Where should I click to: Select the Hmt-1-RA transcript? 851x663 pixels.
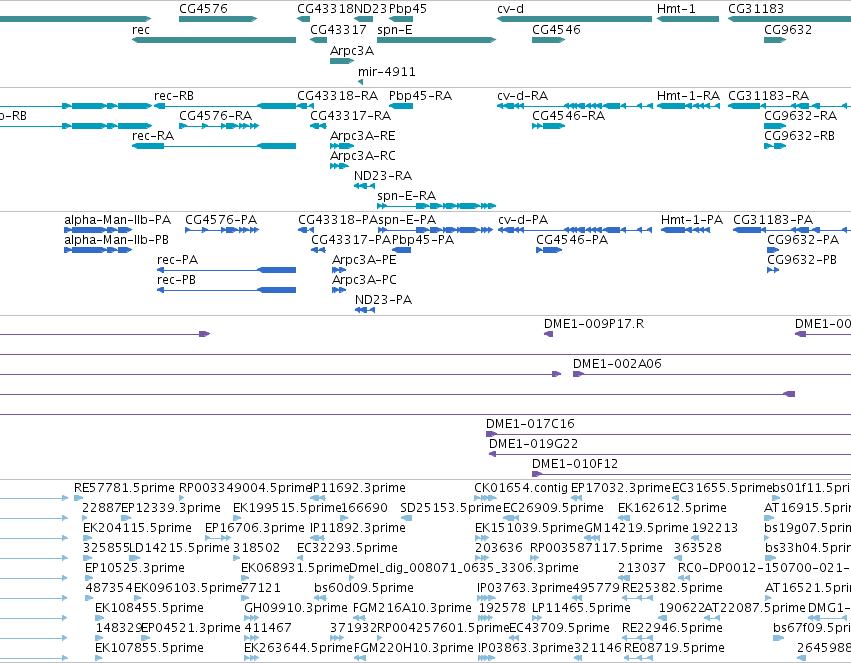(688, 106)
